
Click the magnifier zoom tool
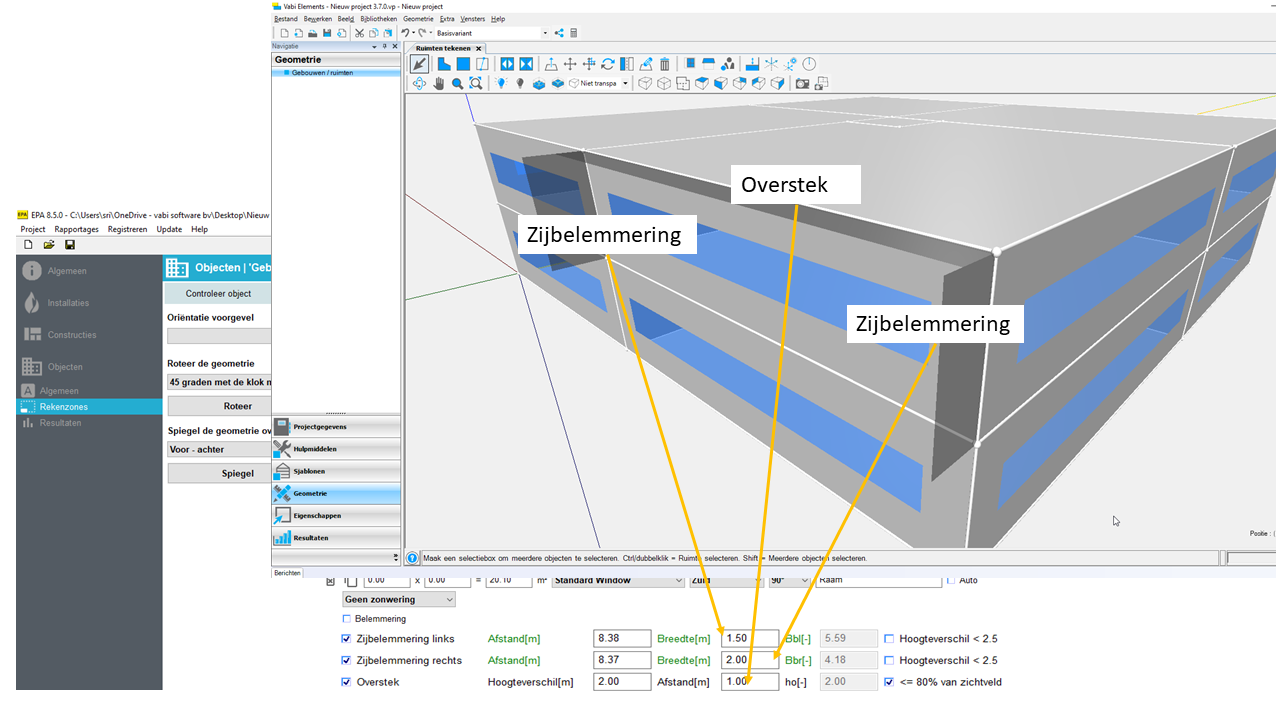click(457, 84)
